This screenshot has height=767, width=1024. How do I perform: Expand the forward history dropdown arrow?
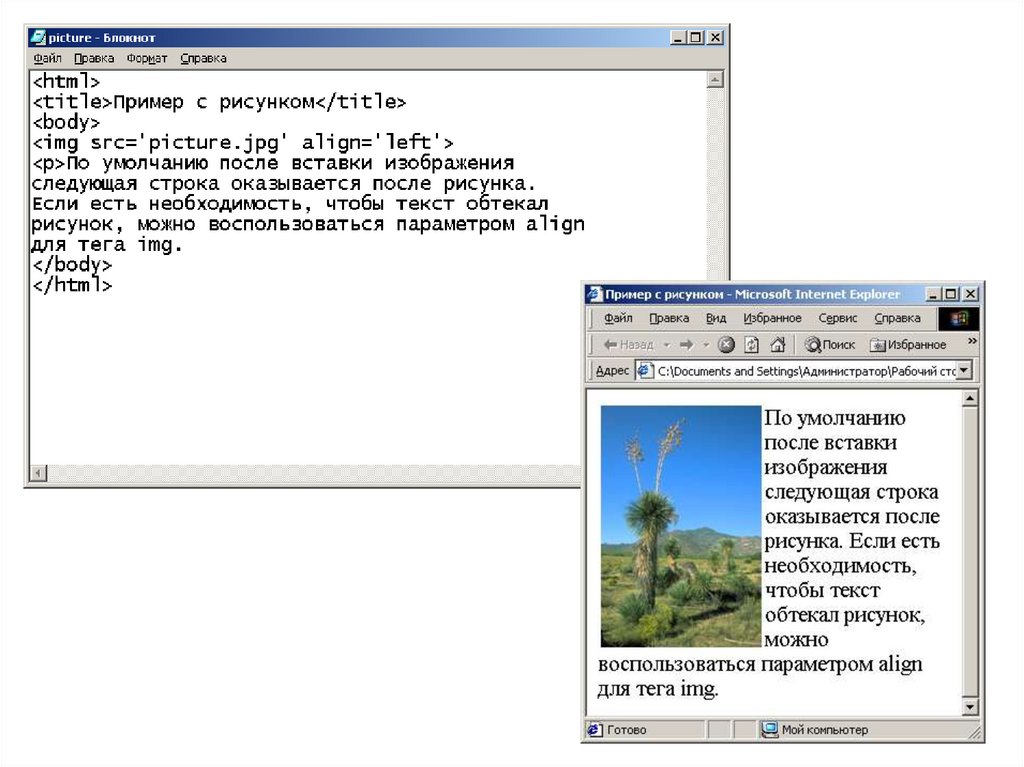(x=705, y=344)
